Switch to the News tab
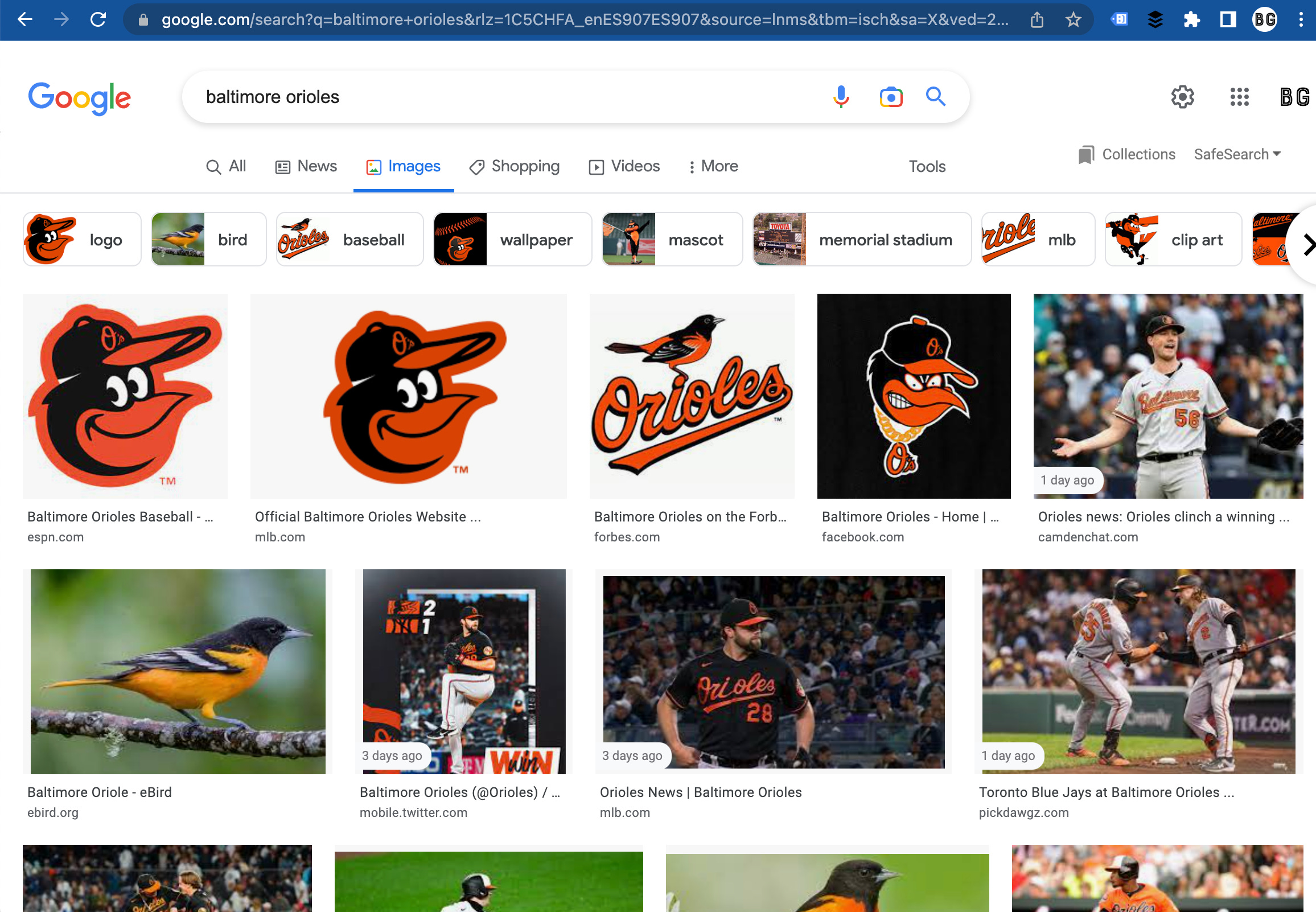Viewport: 1316px width, 912px height. pyautogui.click(x=306, y=166)
